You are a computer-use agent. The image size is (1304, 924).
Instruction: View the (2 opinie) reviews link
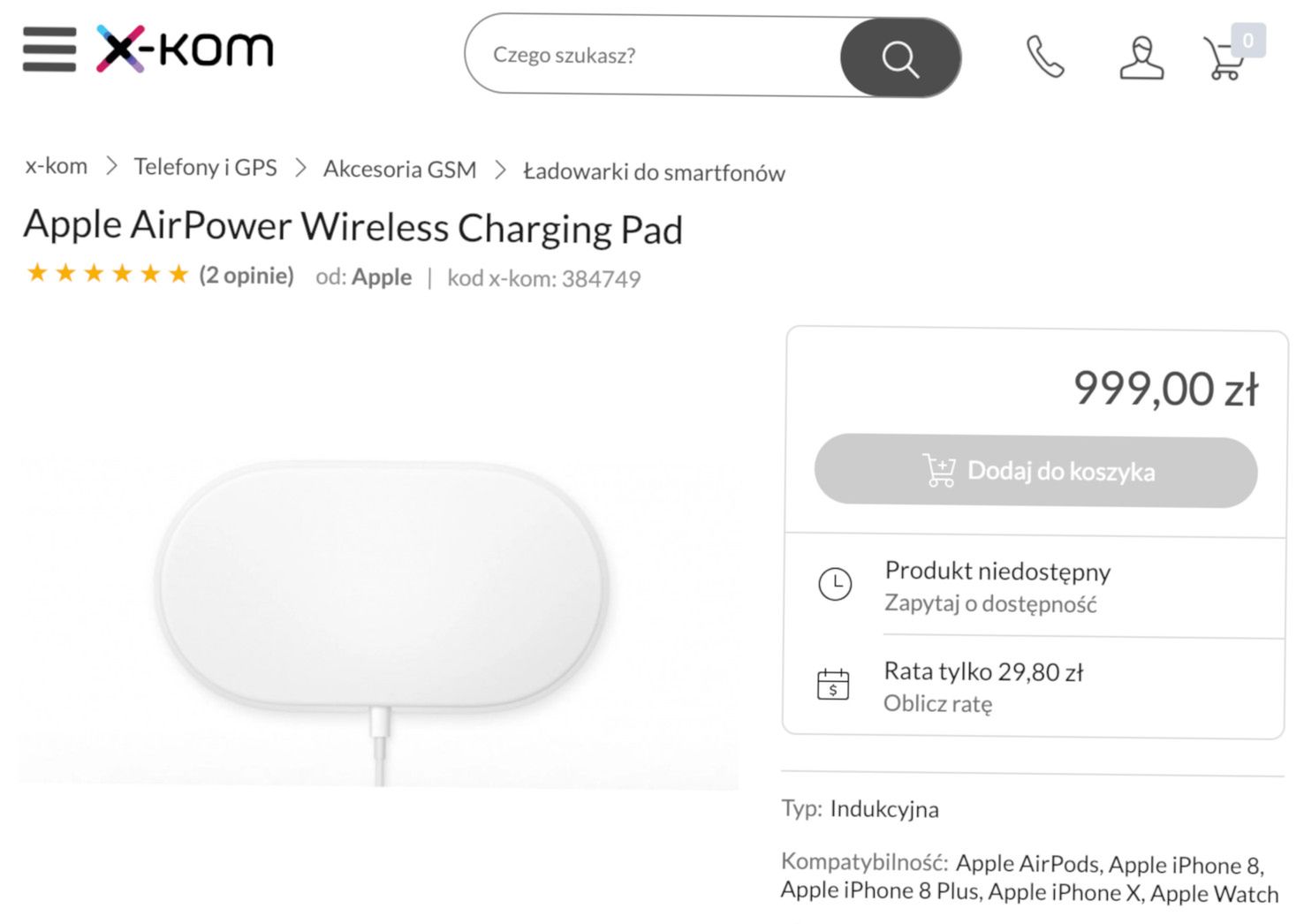tap(245, 276)
